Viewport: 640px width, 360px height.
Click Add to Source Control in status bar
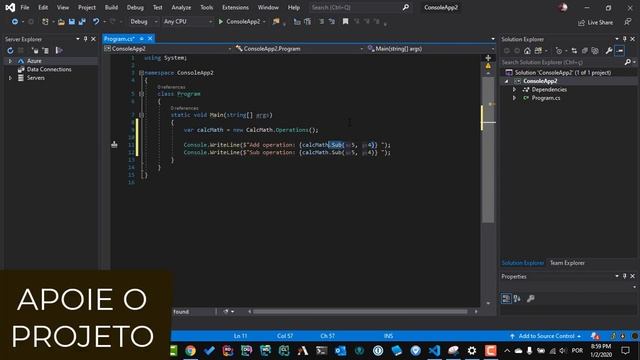point(546,336)
